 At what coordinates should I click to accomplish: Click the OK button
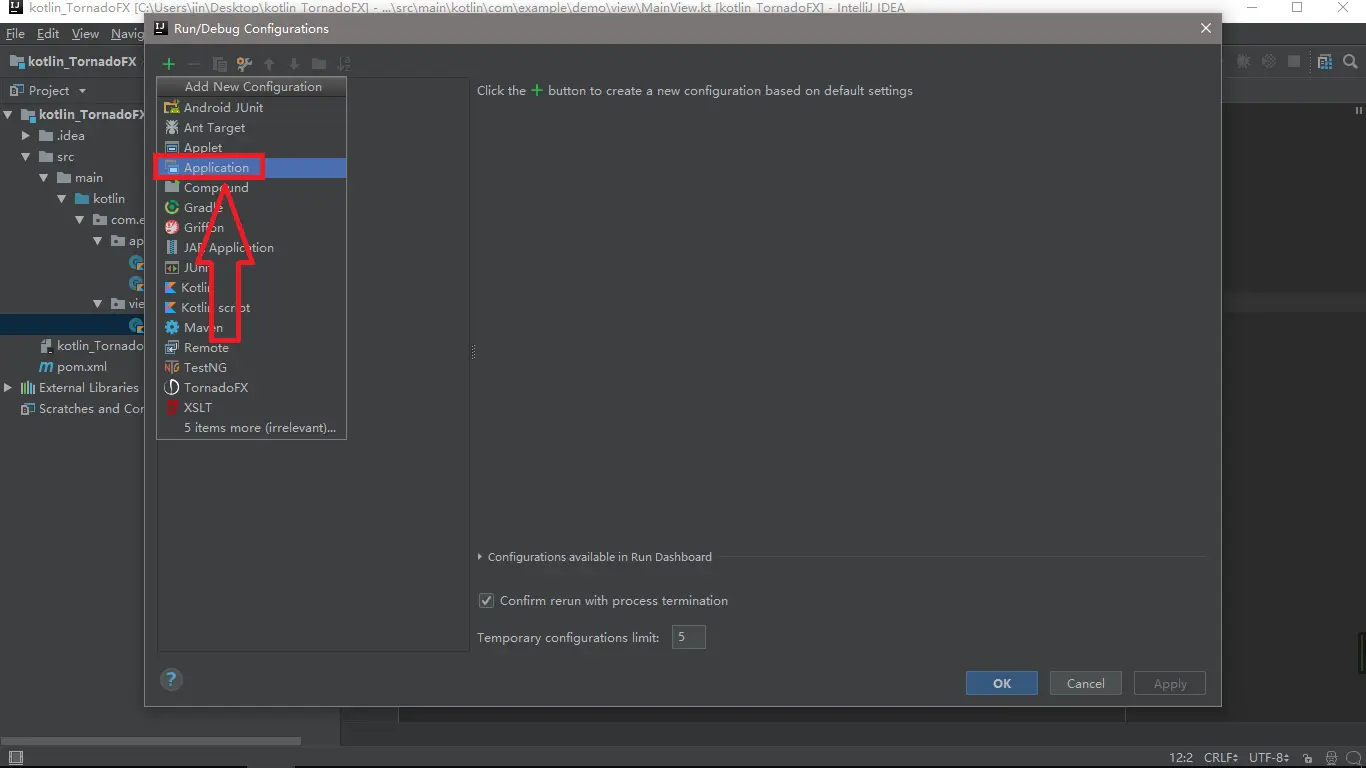pos(1002,684)
